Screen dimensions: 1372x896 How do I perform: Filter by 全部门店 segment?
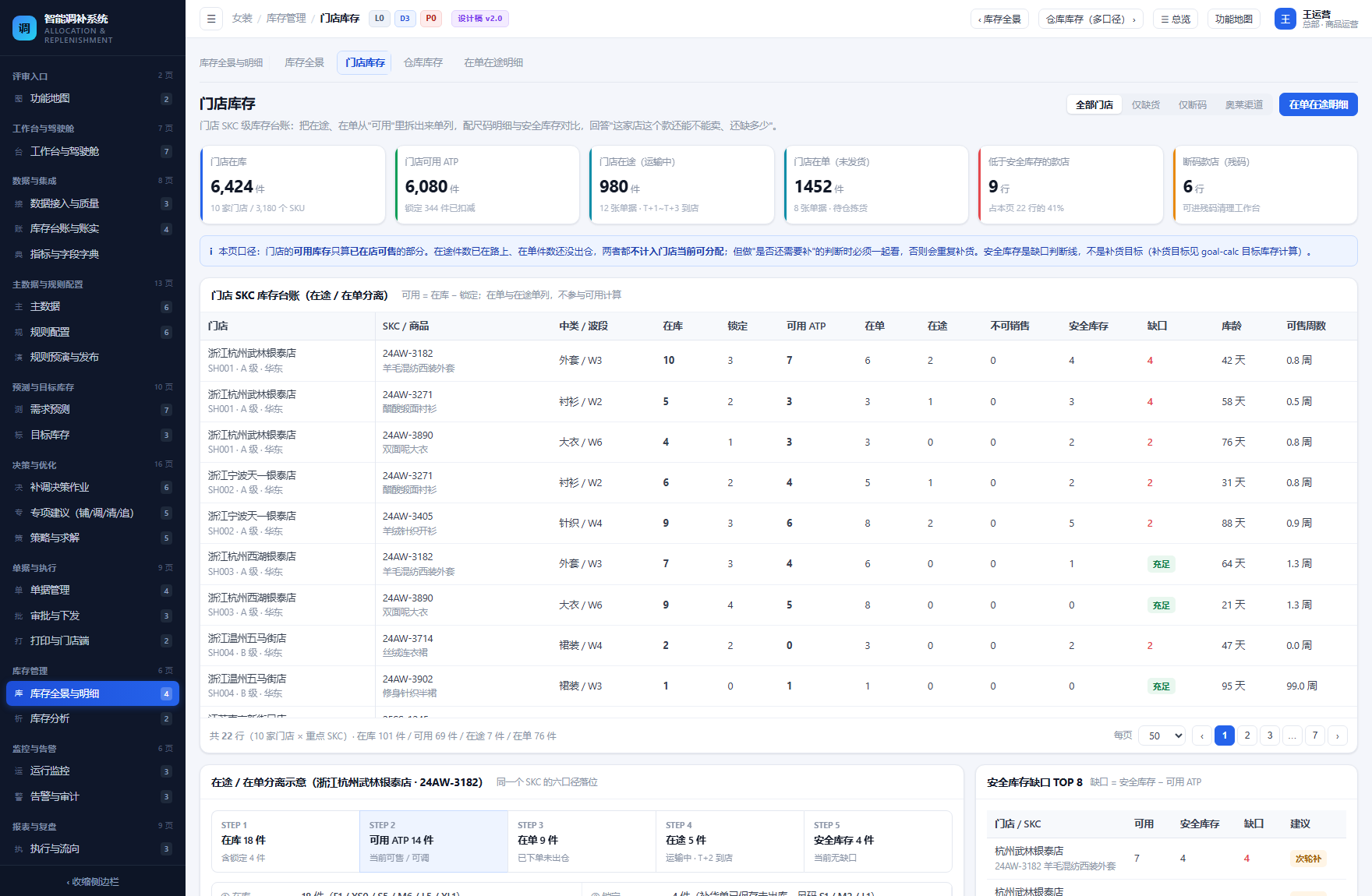point(1094,104)
